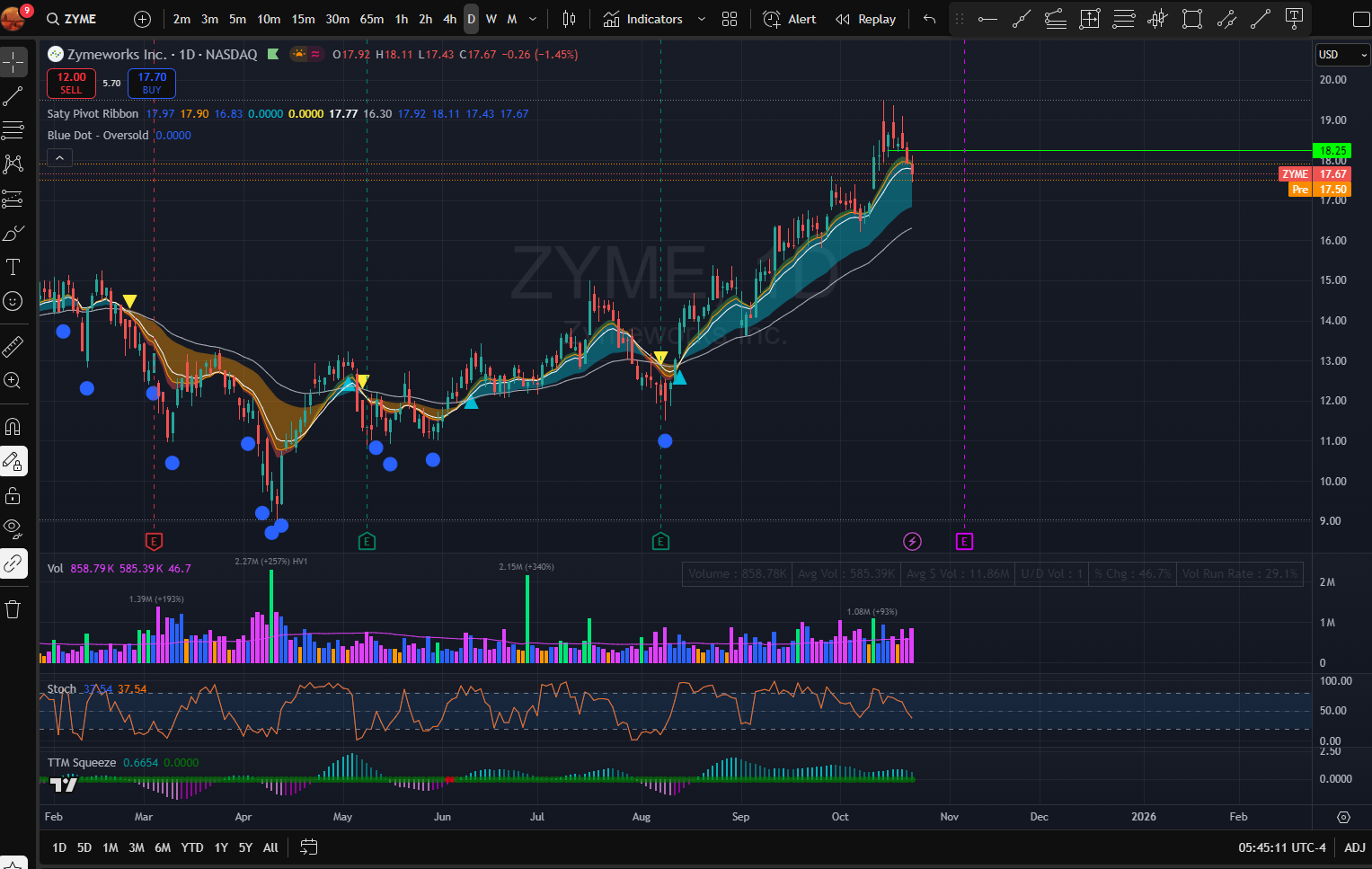Open the Fibonacci tools group in left sidebar
This screenshot has width=1372, height=869.
(13, 130)
